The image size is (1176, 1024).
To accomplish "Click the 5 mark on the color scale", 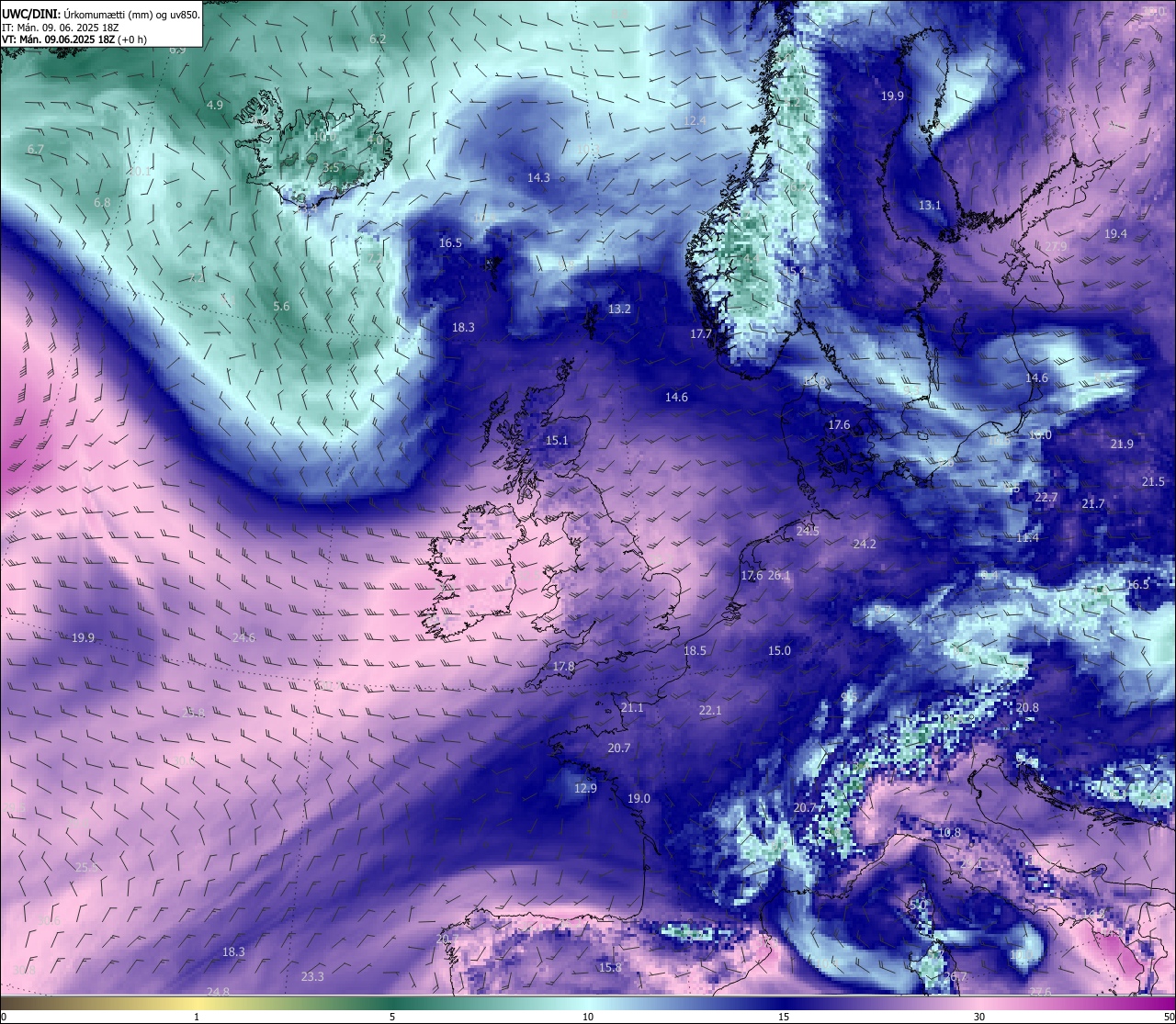I will pyautogui.click(x=392, y=1016).
